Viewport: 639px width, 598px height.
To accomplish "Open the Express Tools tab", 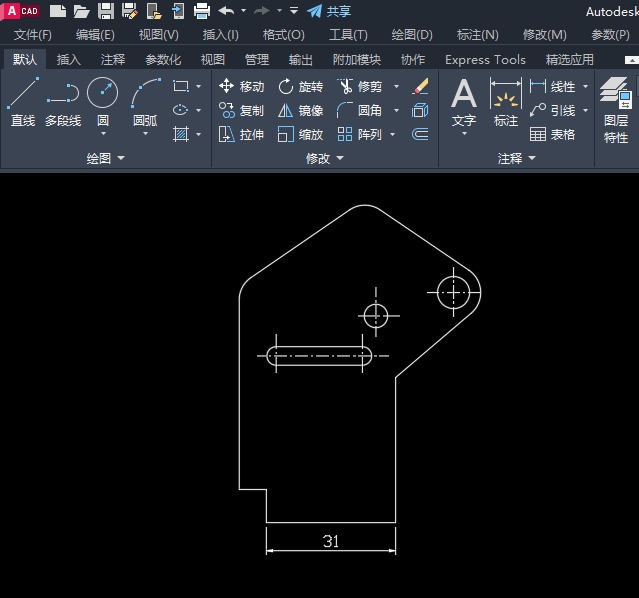I will 485,60.
